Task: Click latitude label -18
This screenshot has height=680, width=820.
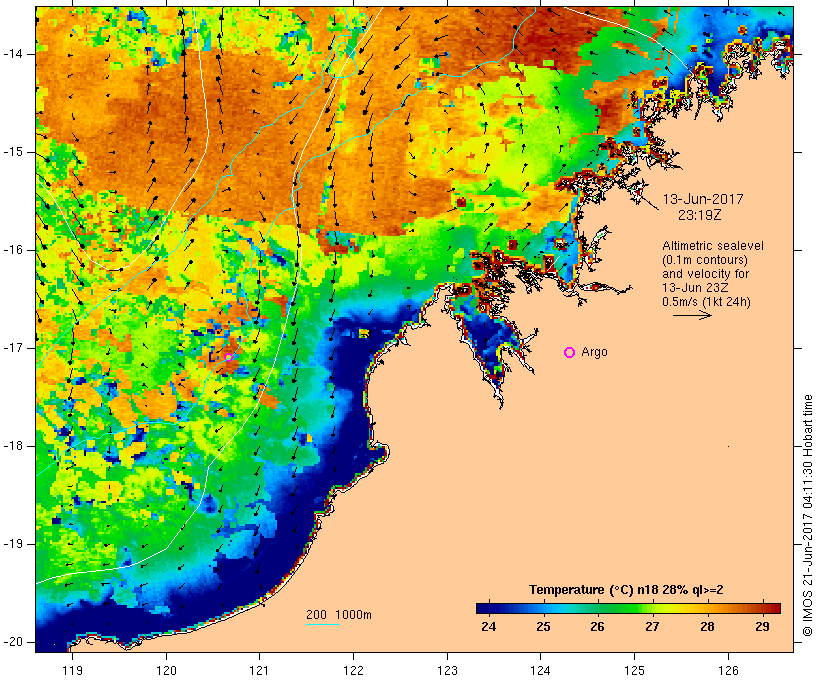Action: (13, 446)
